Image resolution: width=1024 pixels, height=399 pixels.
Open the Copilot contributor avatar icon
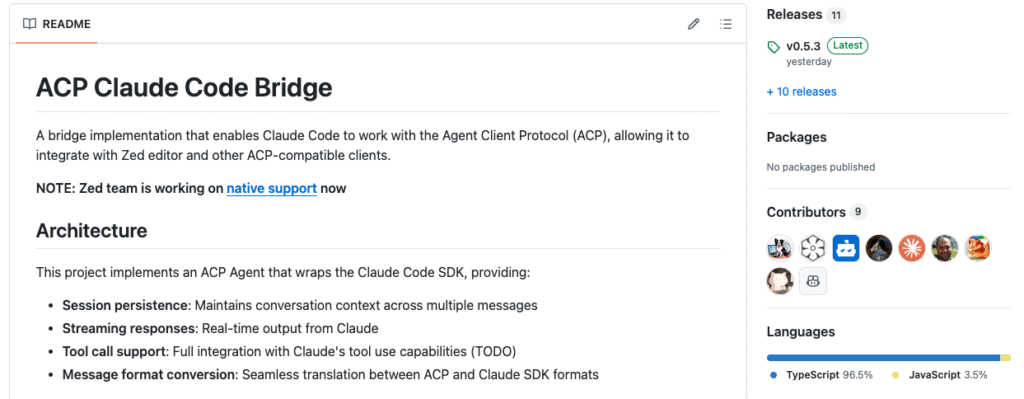(x=813, y=281)
